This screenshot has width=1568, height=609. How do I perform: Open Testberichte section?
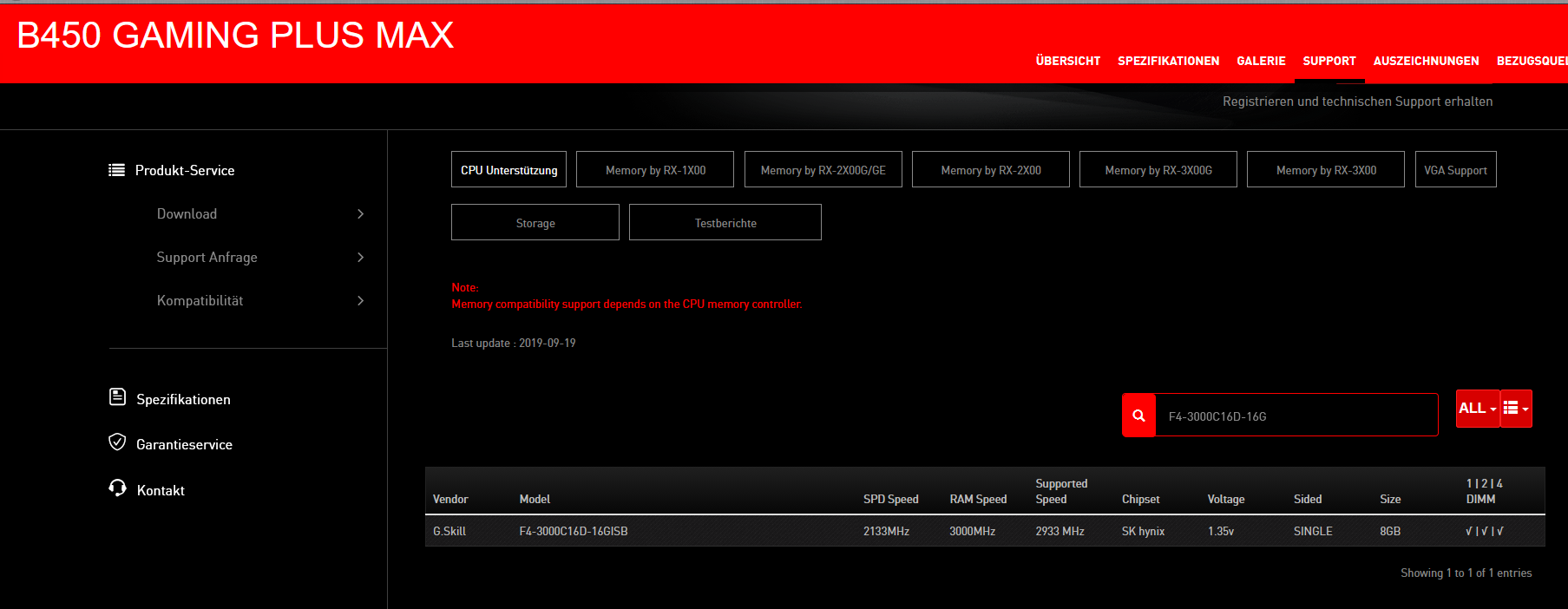[725, 223]
